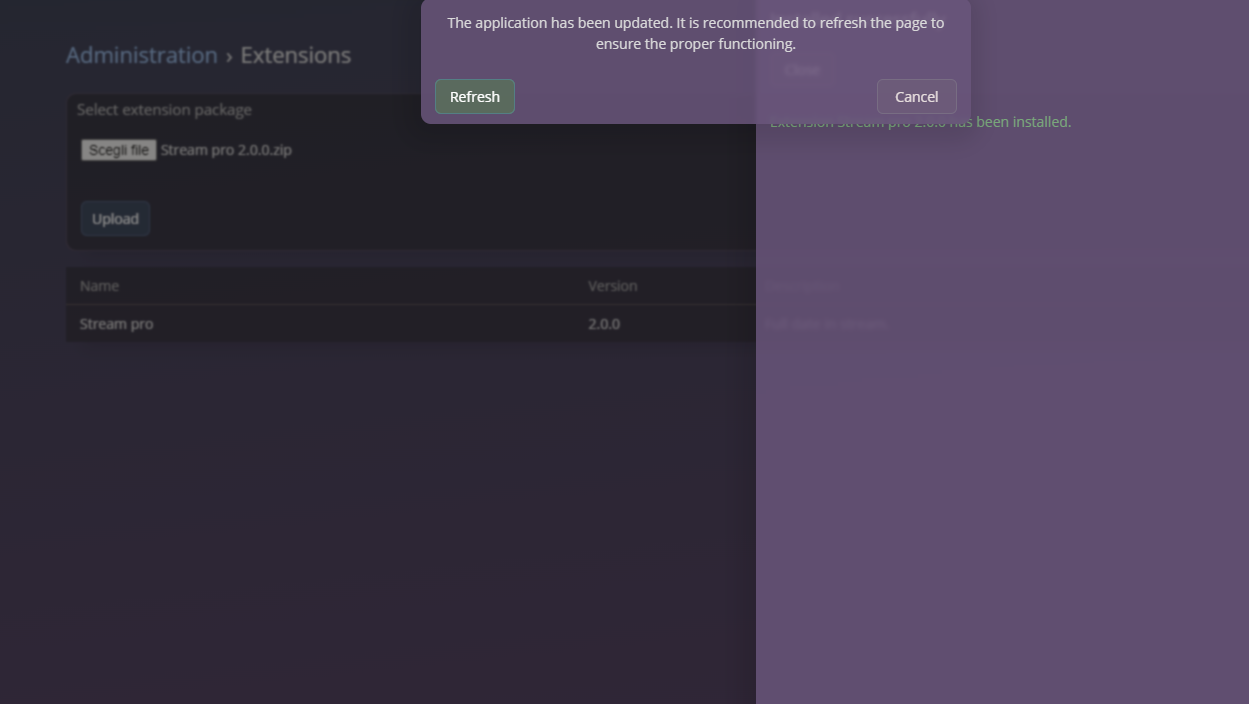Image resolution: width=1249 pixels, height=704 pixels.
Task: Click the version number 2.0.0 of Stream pro
Action: 604,323
